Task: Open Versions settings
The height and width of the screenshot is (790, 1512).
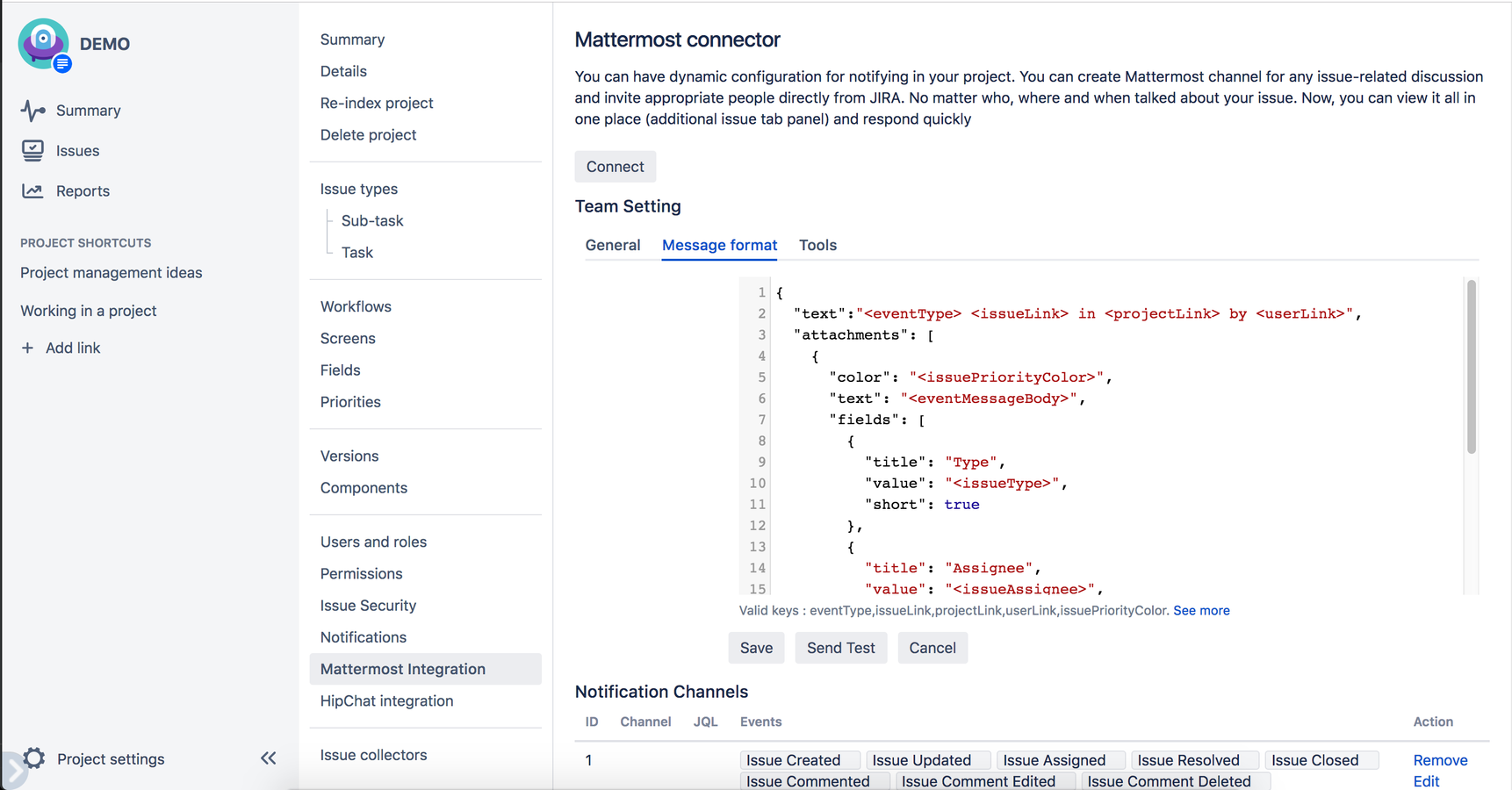Action: pos(349,456)
